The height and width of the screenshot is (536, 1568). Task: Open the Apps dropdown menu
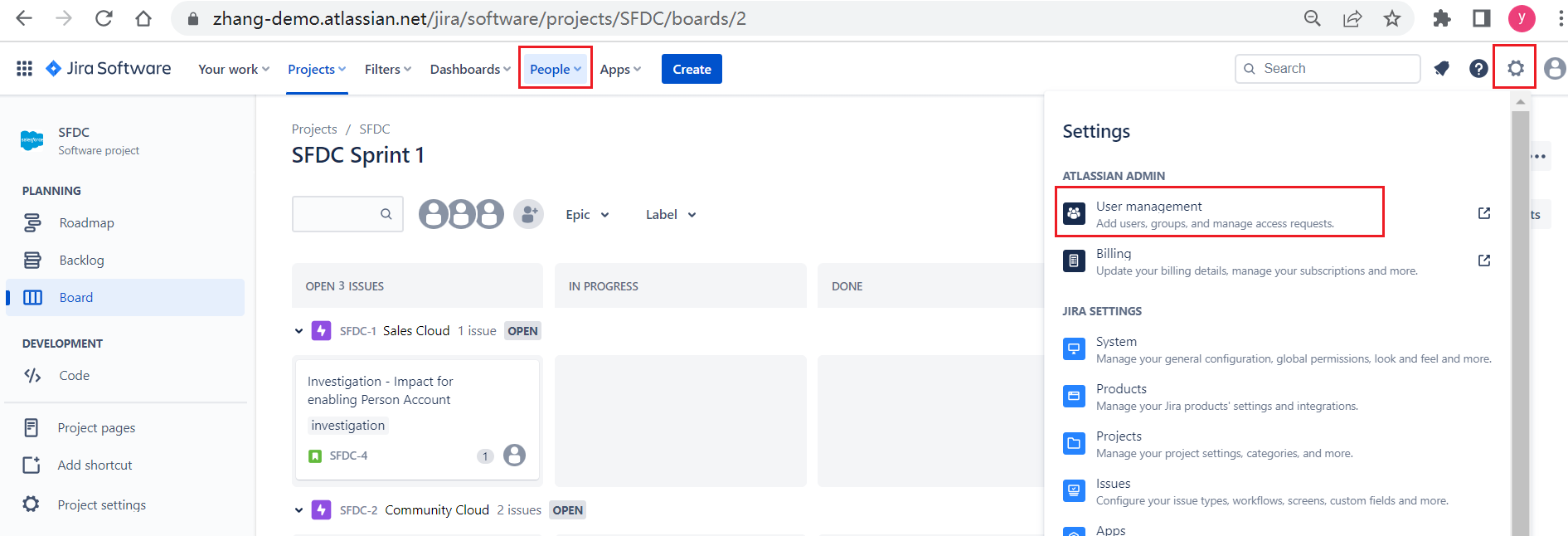pos(620,69)
